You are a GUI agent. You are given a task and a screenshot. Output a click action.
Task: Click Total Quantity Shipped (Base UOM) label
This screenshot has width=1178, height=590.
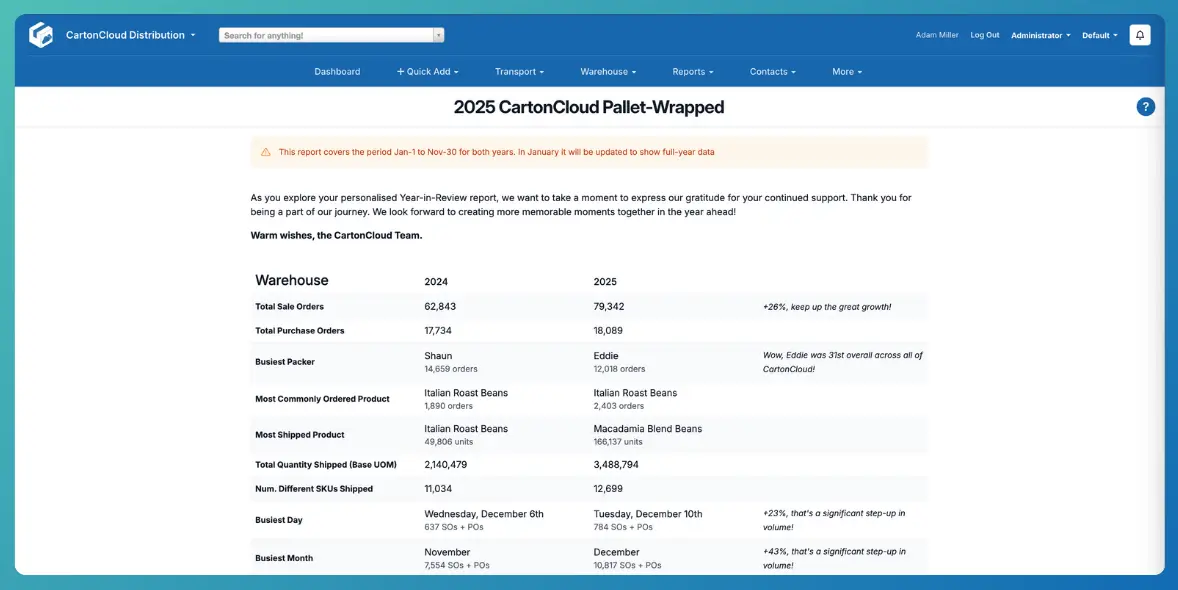(x=326, y=464)
